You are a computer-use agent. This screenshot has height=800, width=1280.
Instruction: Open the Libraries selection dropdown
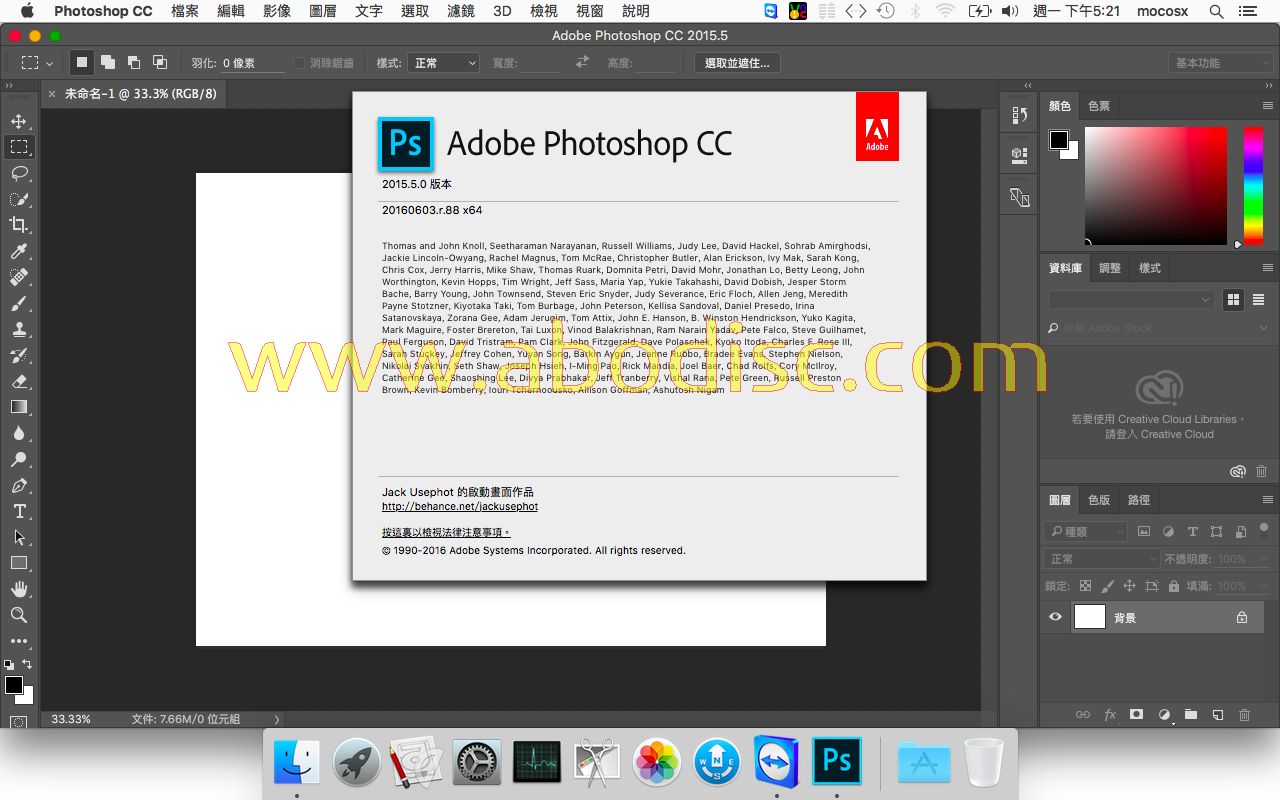[x=1132, y=300]
